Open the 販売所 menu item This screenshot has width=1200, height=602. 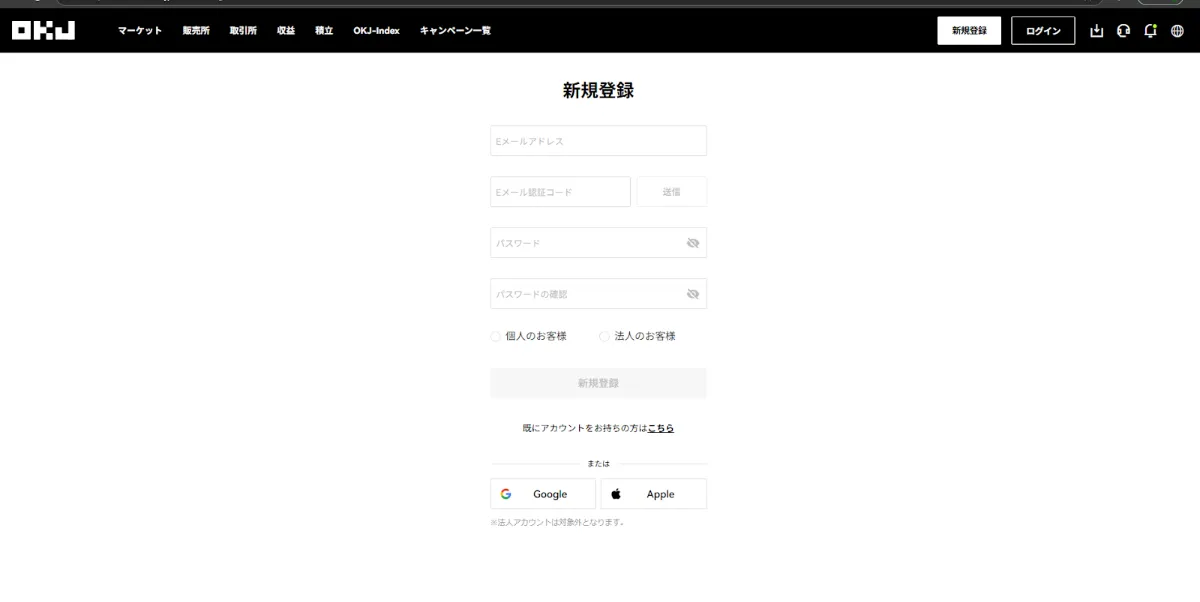[196, 31]
